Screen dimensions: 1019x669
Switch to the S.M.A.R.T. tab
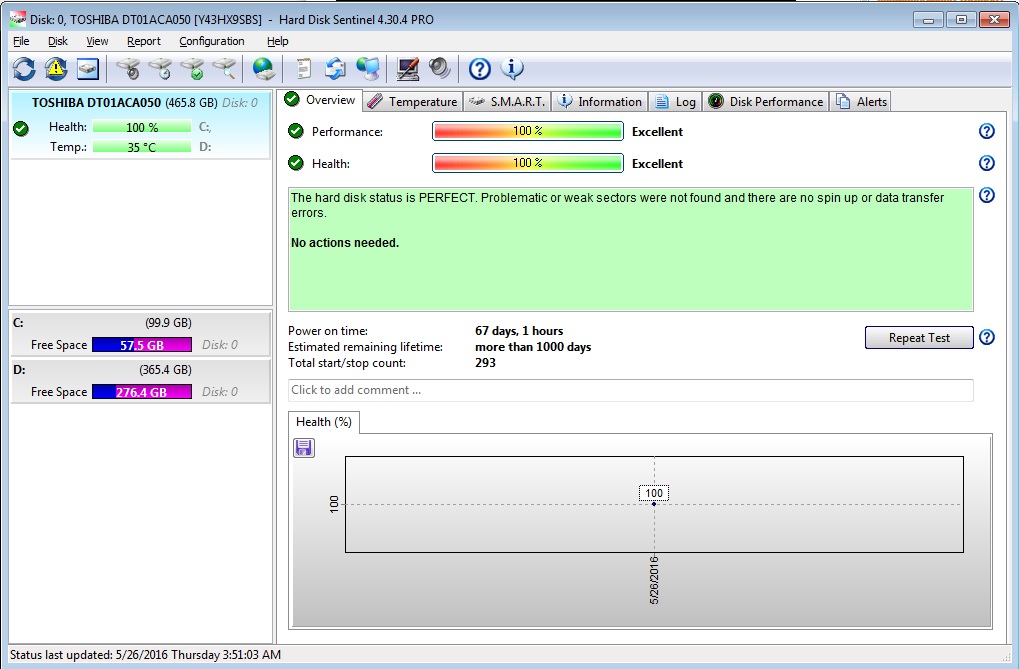(507, 101)
